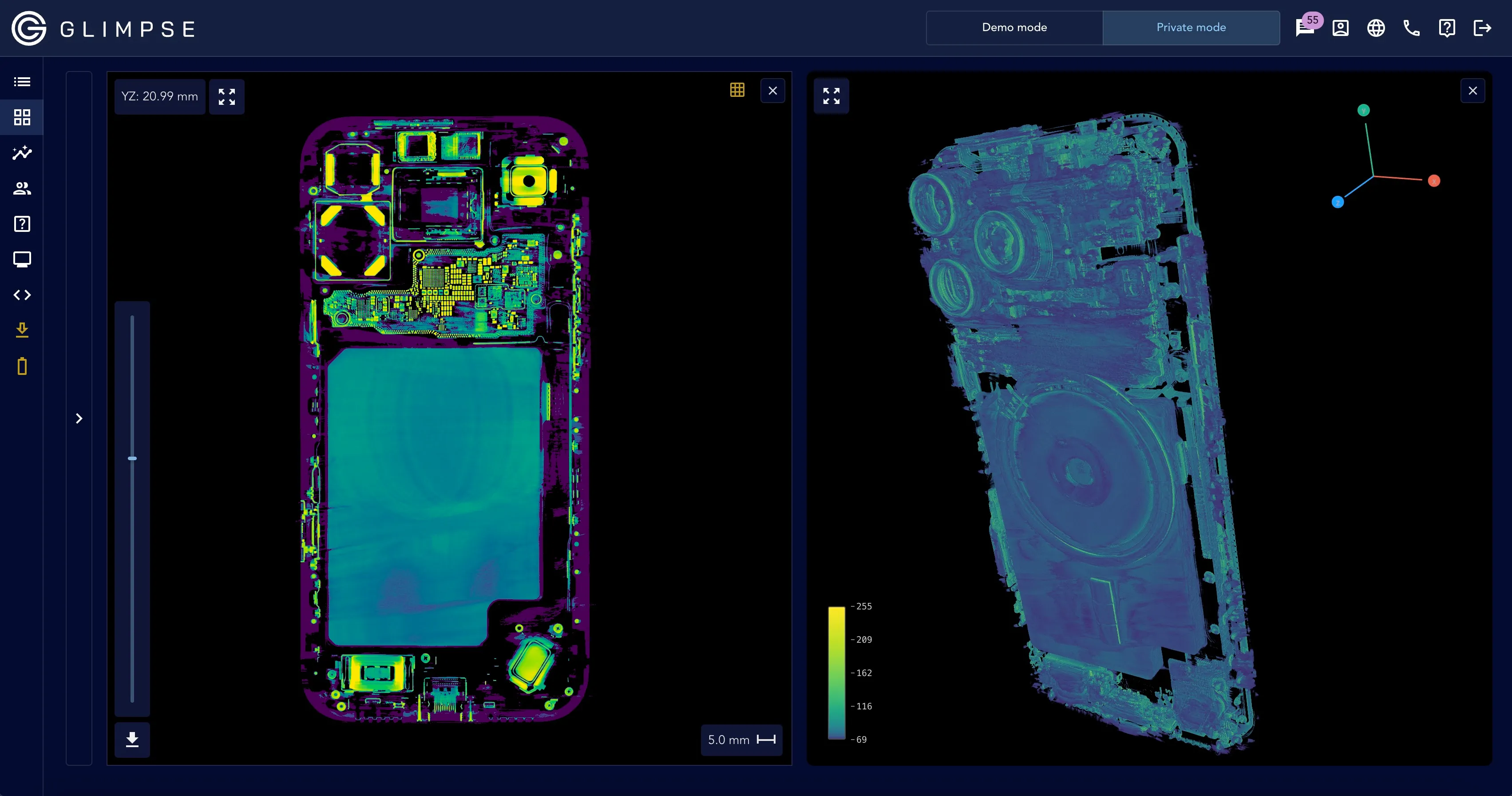The image size is (1512, 796).
Task: Download the current slice image
Action: (132, 740)
